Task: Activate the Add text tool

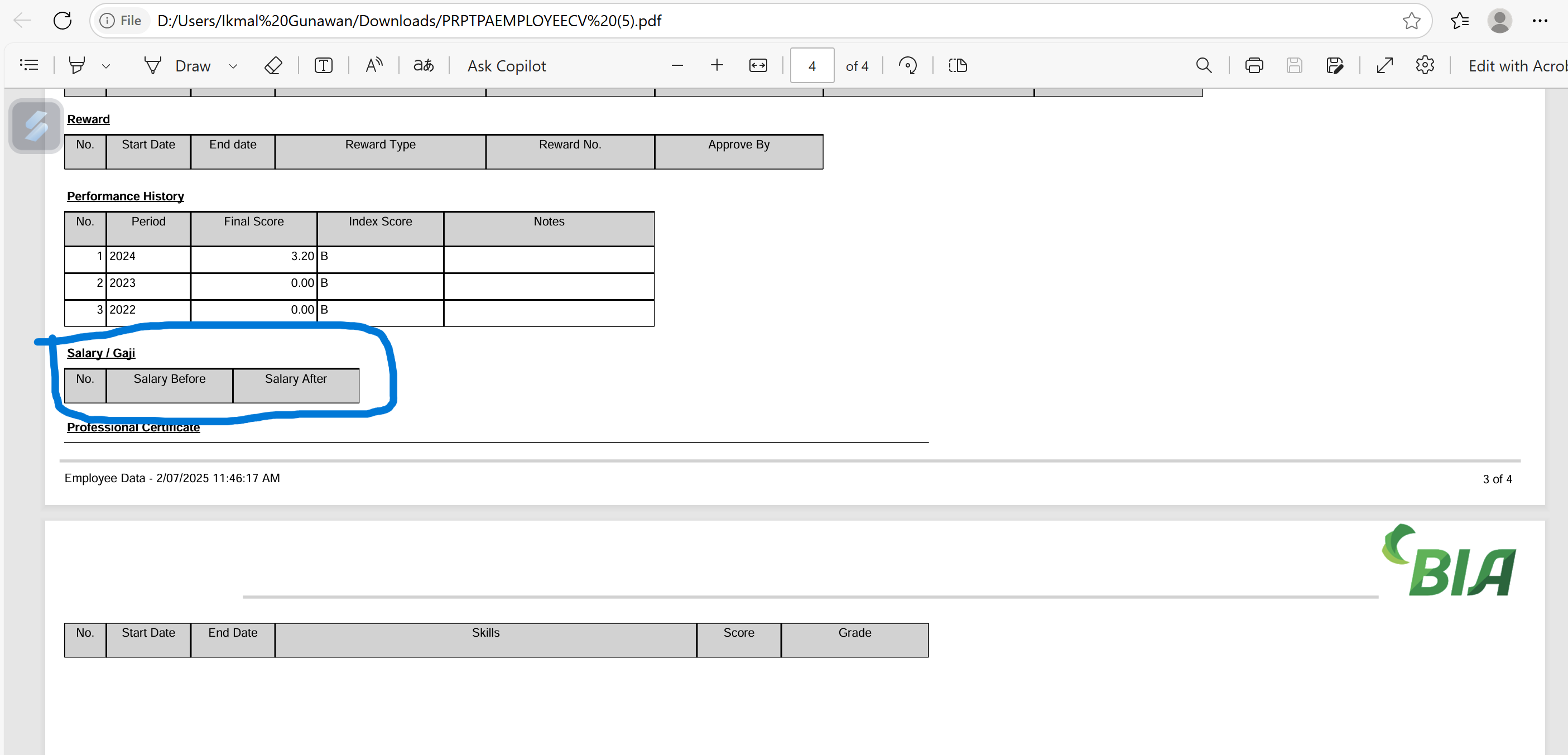Action: tap(323, 65)
